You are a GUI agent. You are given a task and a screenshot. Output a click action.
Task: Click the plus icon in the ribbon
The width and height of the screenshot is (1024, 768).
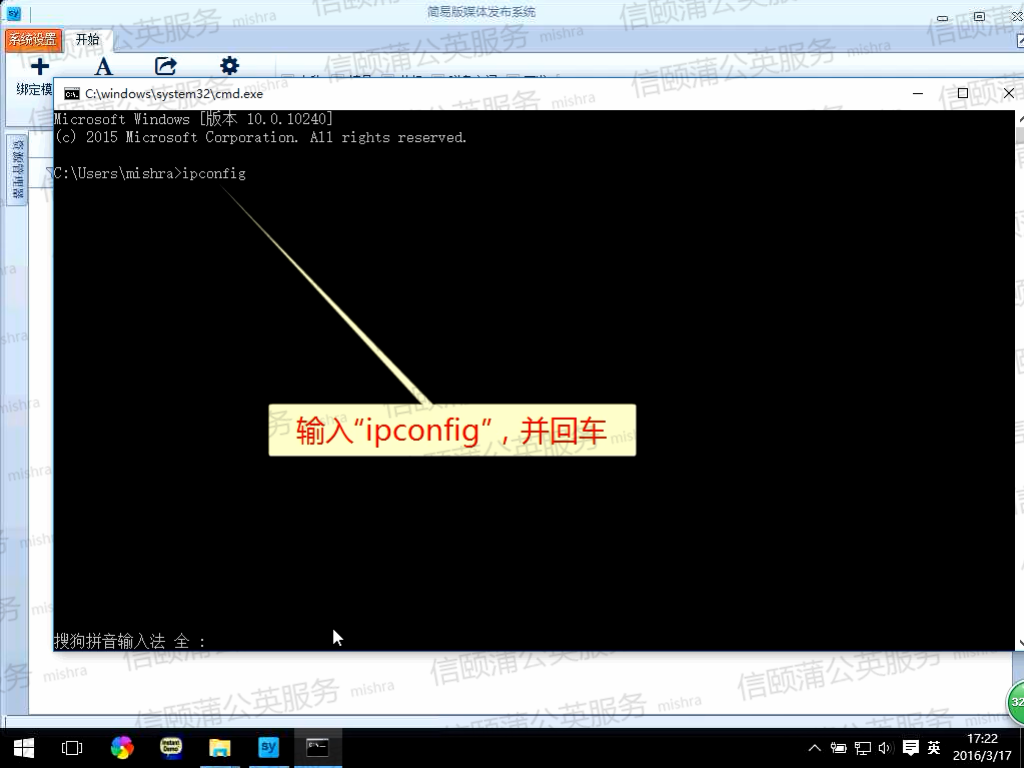39,67
